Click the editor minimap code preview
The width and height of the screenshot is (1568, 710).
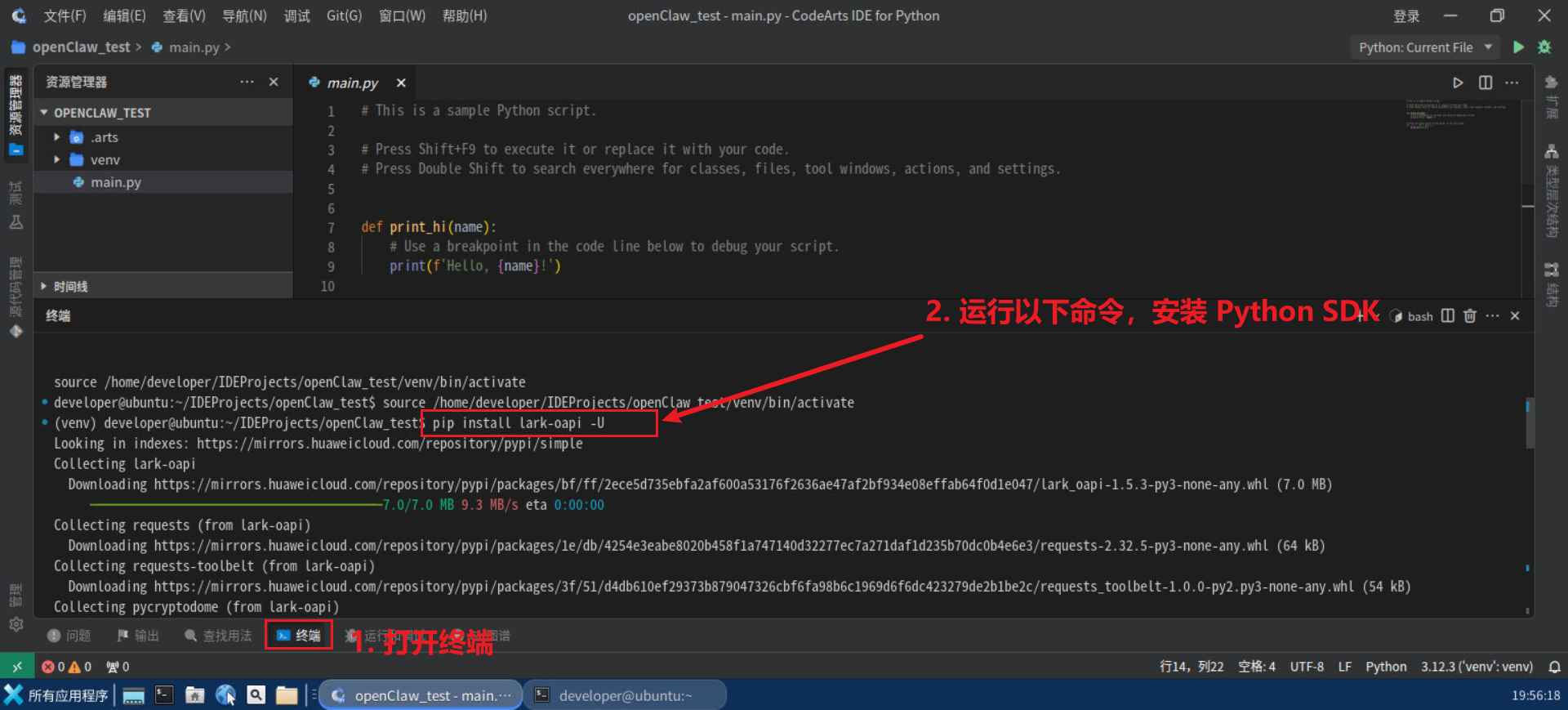1455,114
